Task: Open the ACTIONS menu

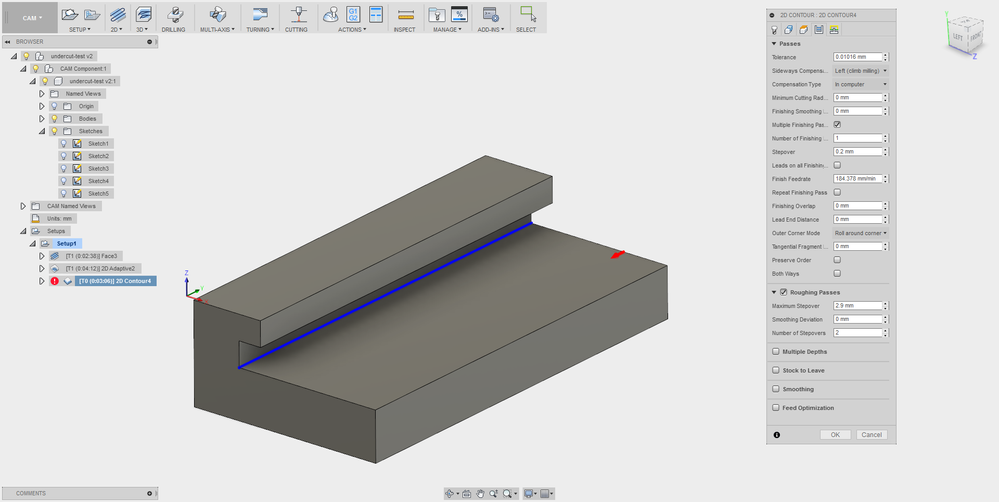Action: tap(351, 29)
